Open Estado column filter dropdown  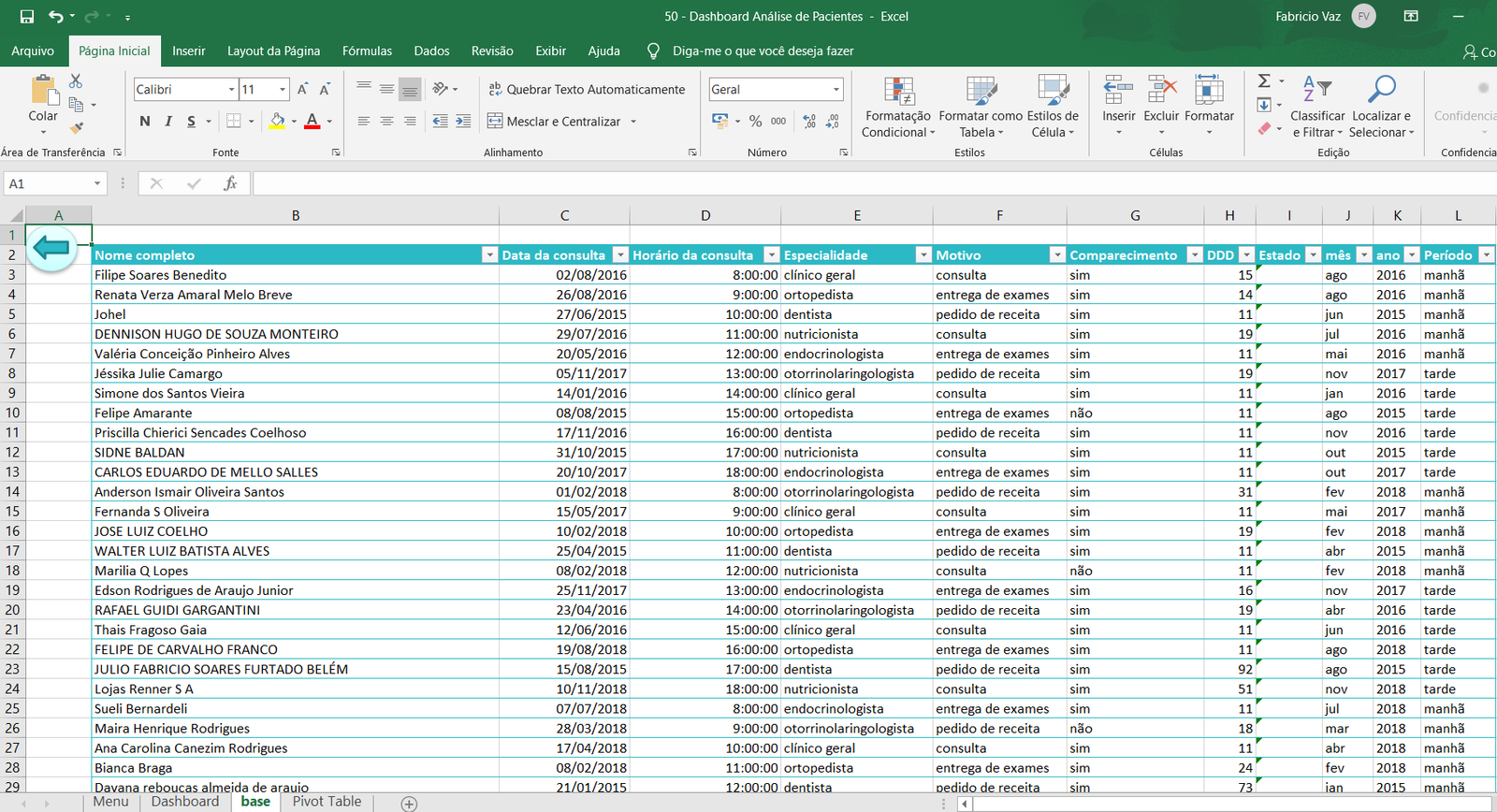pos(1313,255)
